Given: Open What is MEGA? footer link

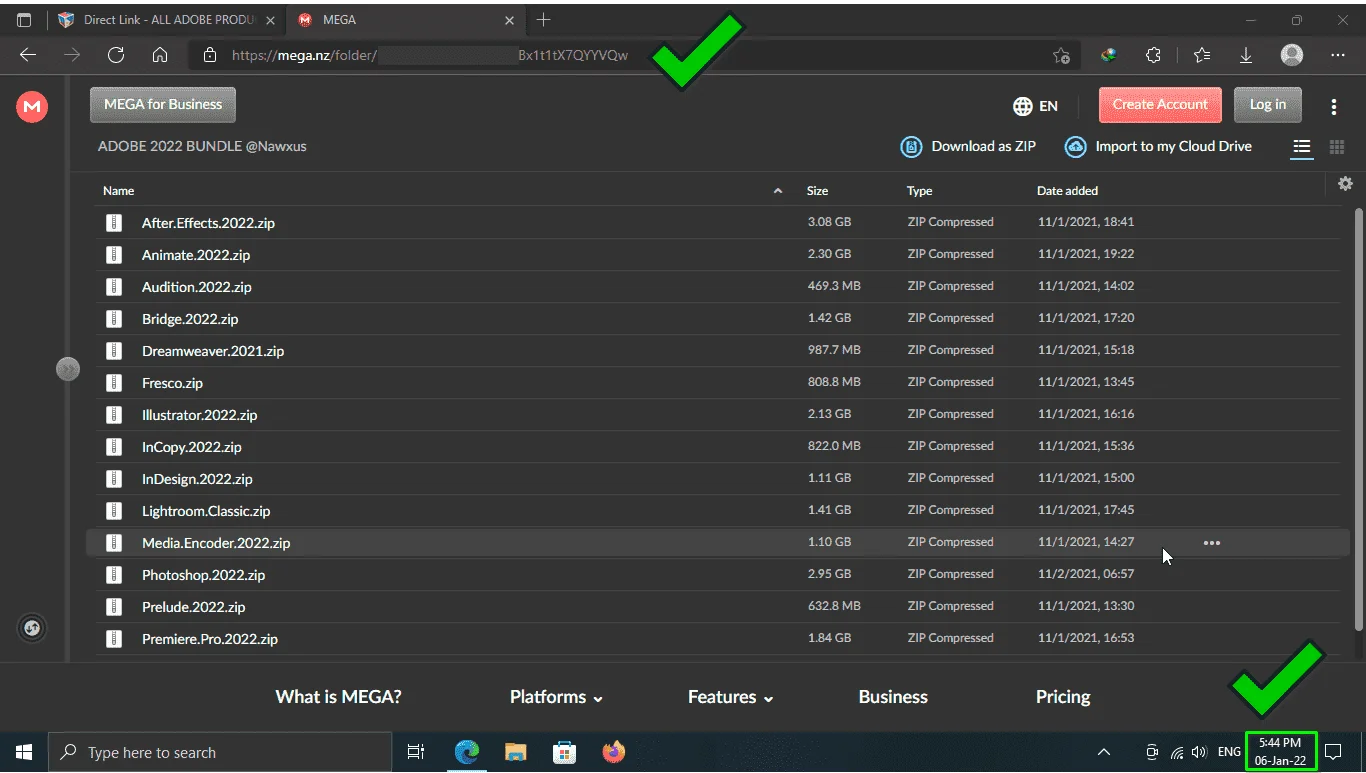Looking at the screenshot, I should [338, 697].
